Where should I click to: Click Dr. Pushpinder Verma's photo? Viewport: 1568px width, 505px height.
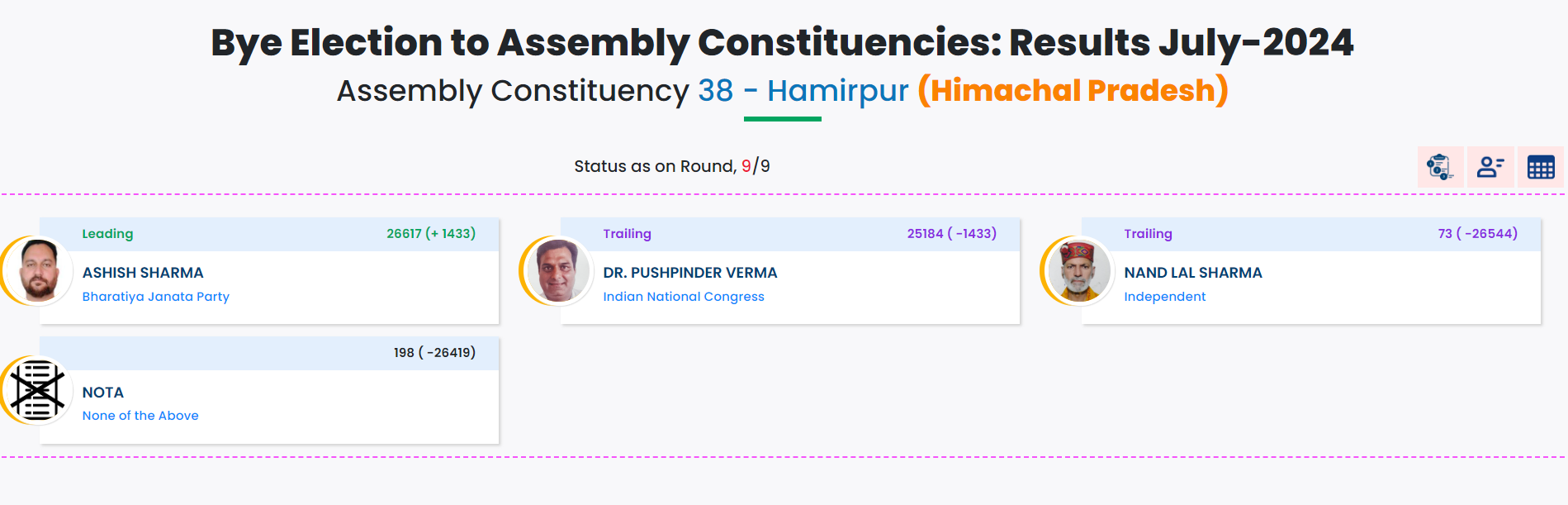tap(558, 270)
